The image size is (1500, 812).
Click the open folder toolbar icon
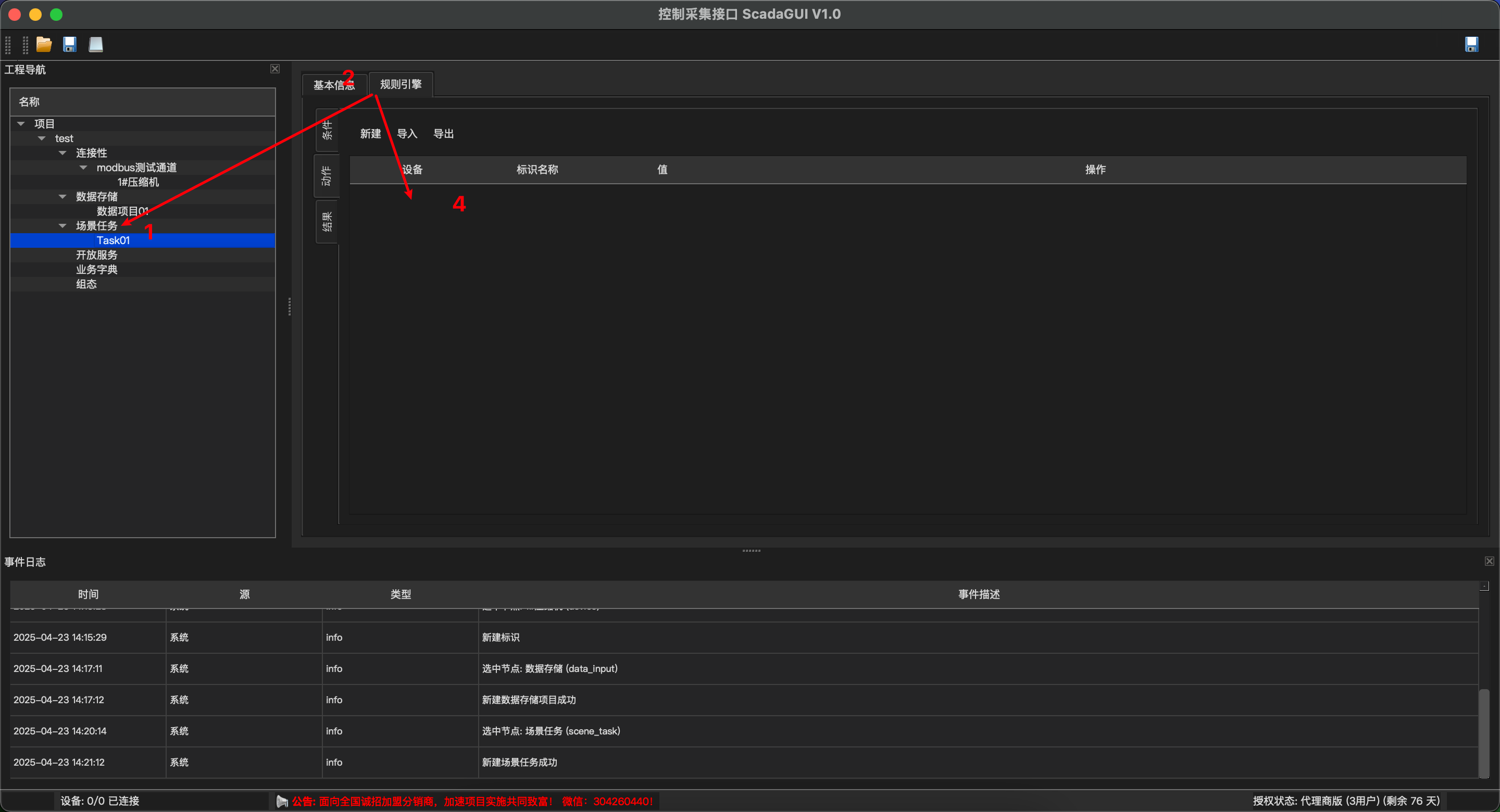coord(44,44)
